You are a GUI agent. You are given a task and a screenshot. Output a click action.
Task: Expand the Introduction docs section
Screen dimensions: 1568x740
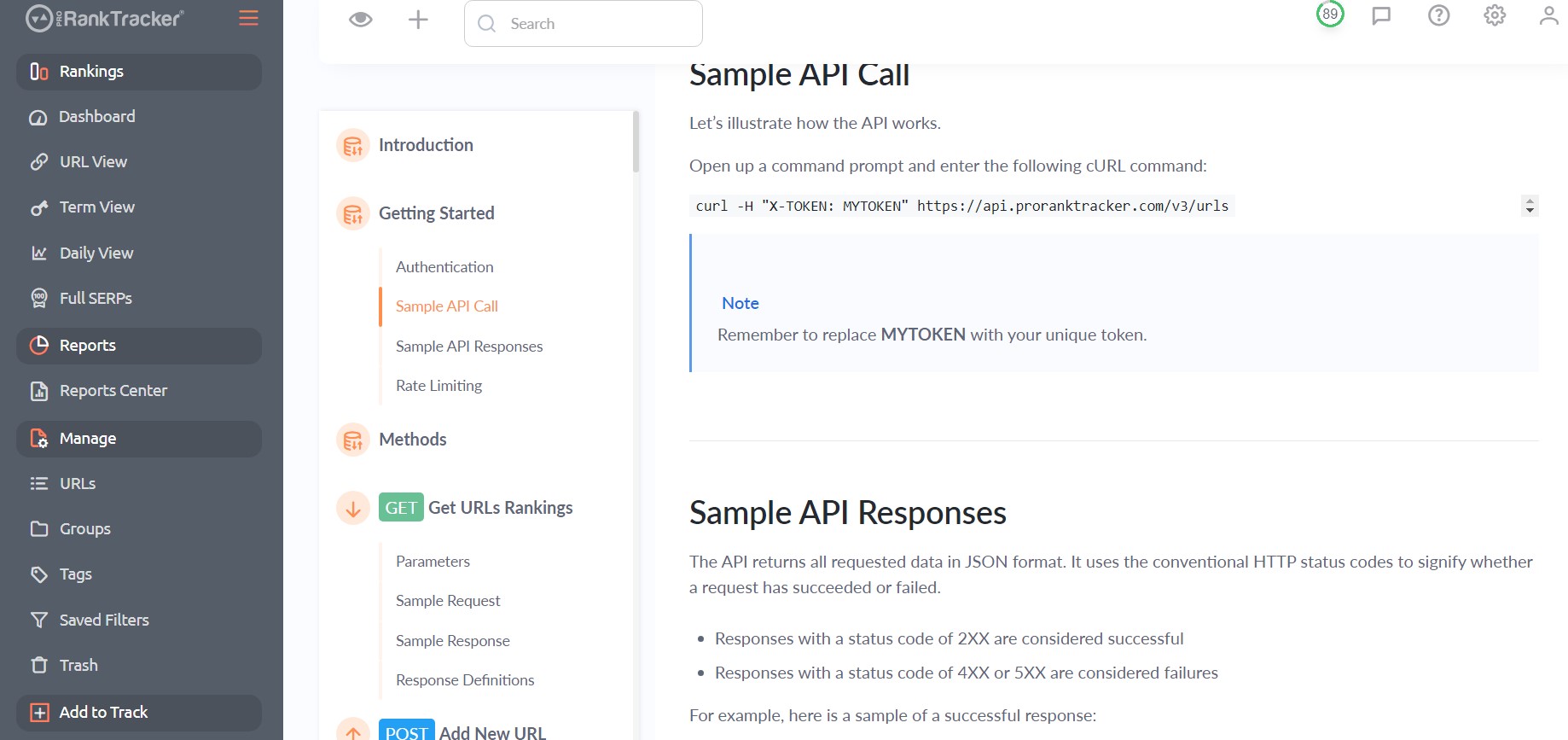click(426, 145)
